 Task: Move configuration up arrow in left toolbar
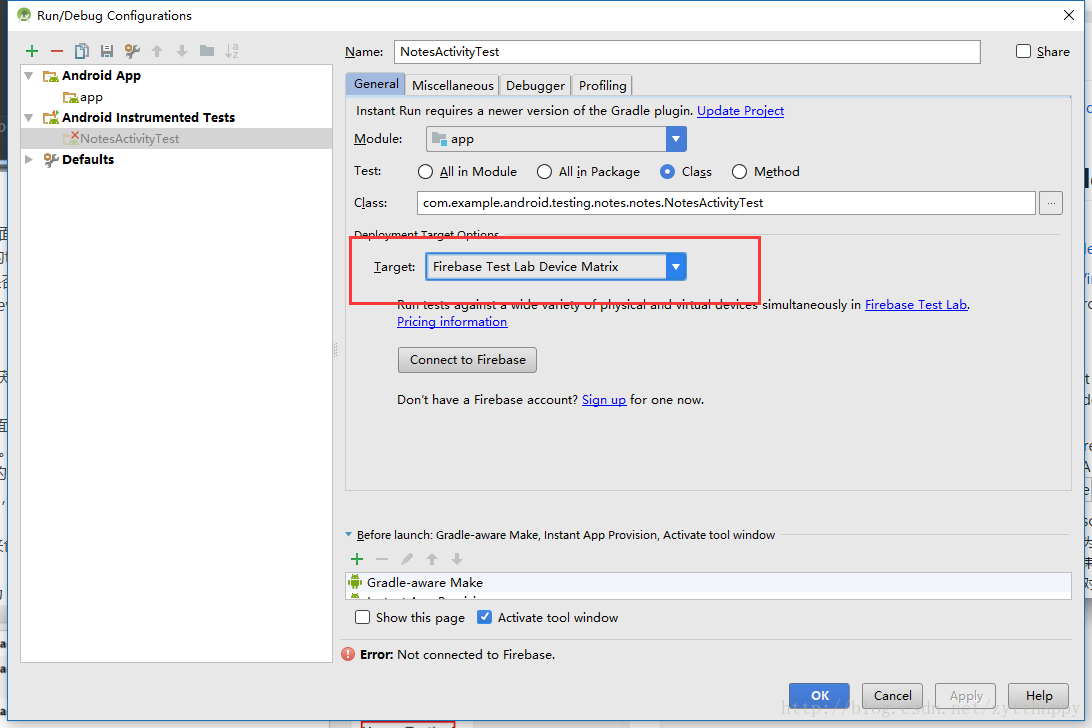tap(157, 51)
